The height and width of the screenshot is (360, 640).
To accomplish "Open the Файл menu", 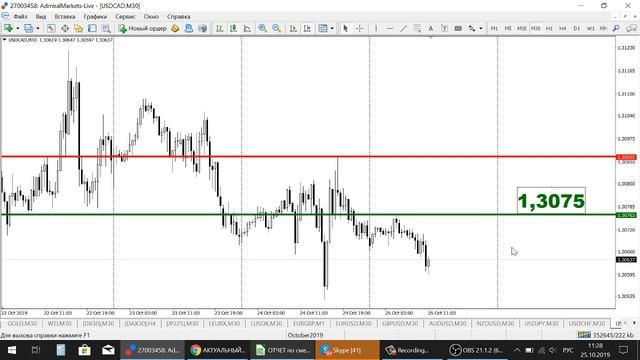I will tap(20, 17).
